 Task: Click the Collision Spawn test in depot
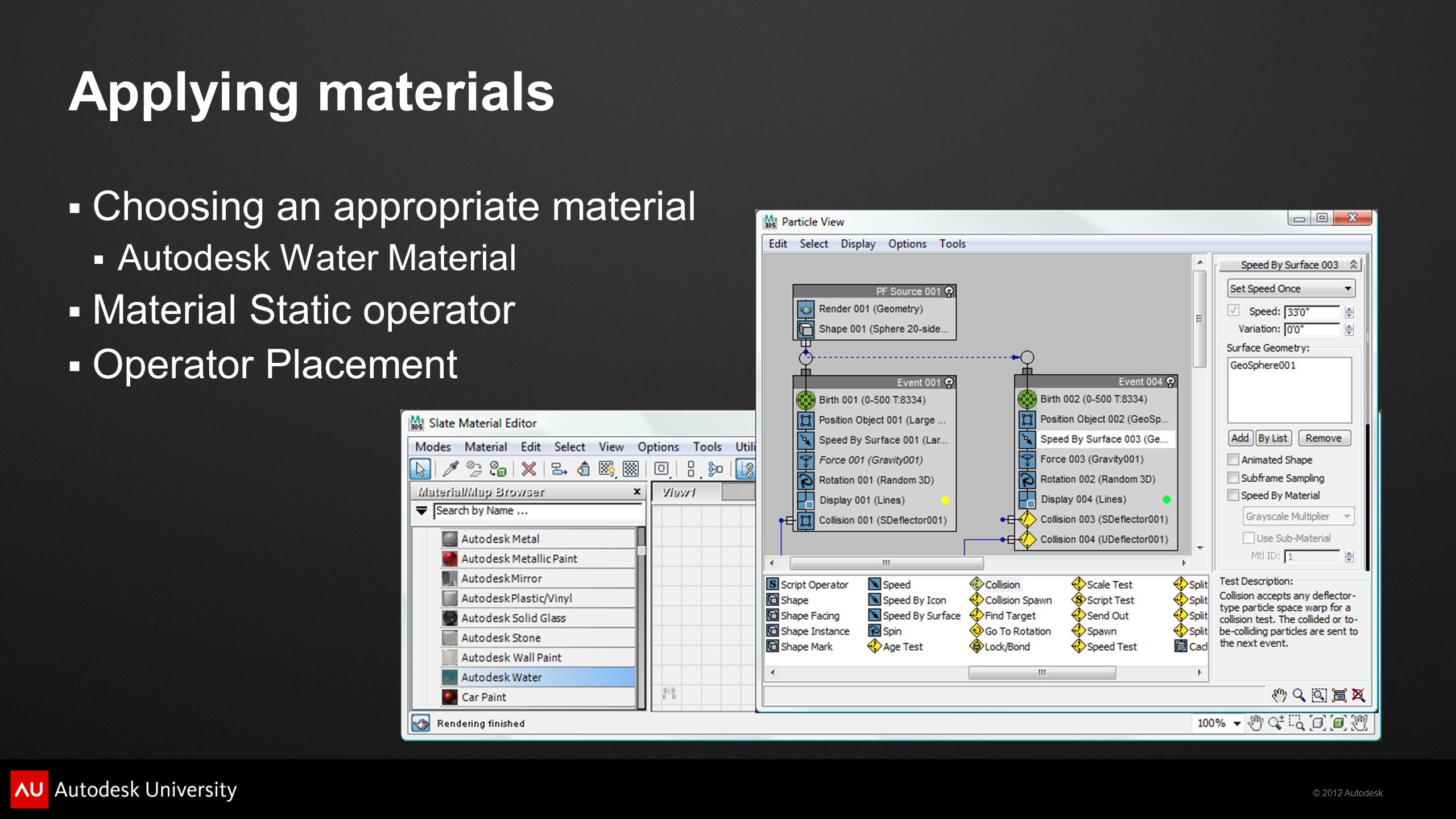tap(1011, 600)
